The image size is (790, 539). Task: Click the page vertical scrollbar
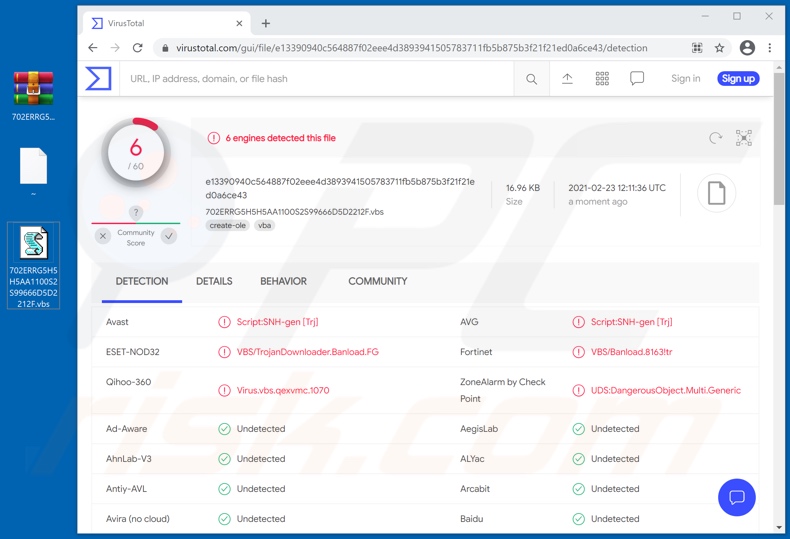pyautogui.click(x=778, y=138)
